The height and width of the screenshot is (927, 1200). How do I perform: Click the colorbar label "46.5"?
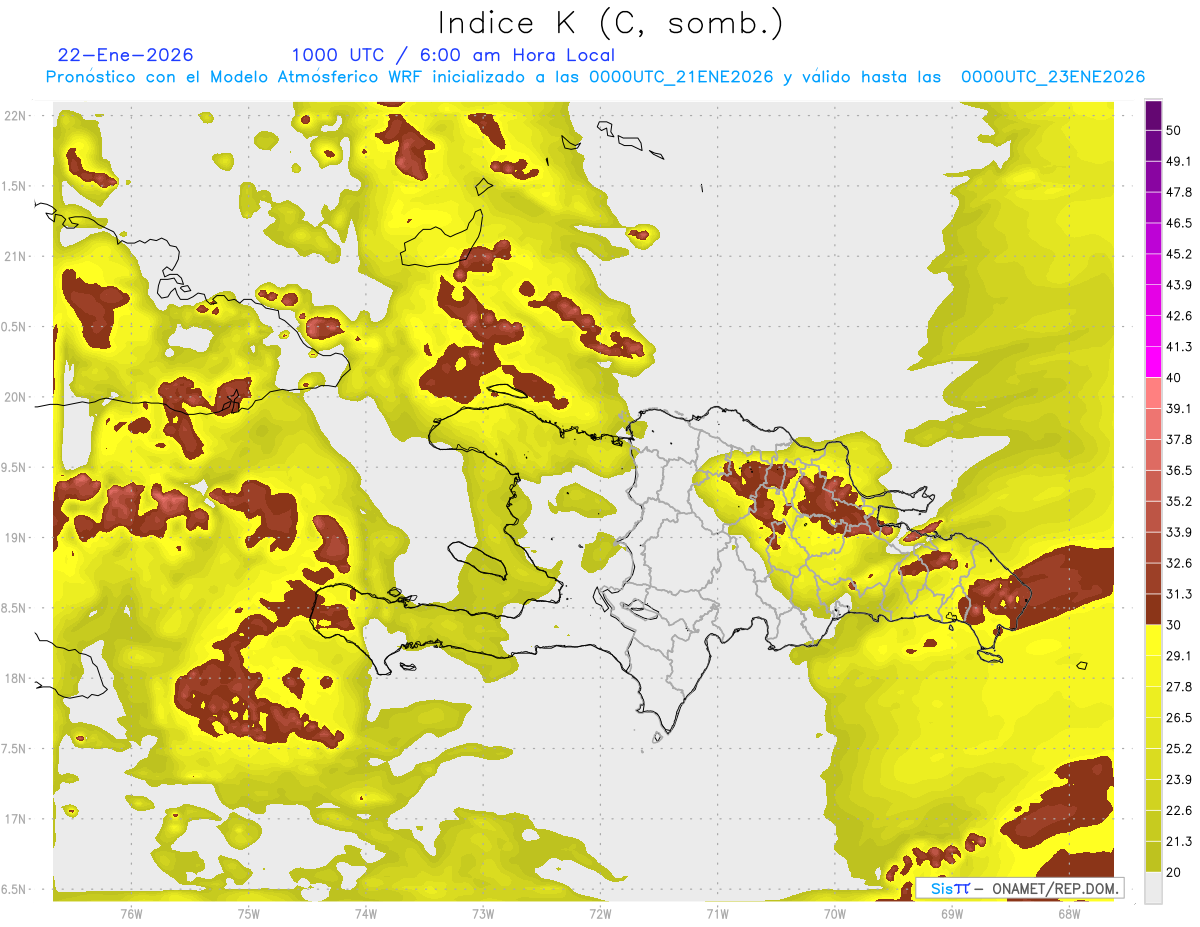point(1179,224)
